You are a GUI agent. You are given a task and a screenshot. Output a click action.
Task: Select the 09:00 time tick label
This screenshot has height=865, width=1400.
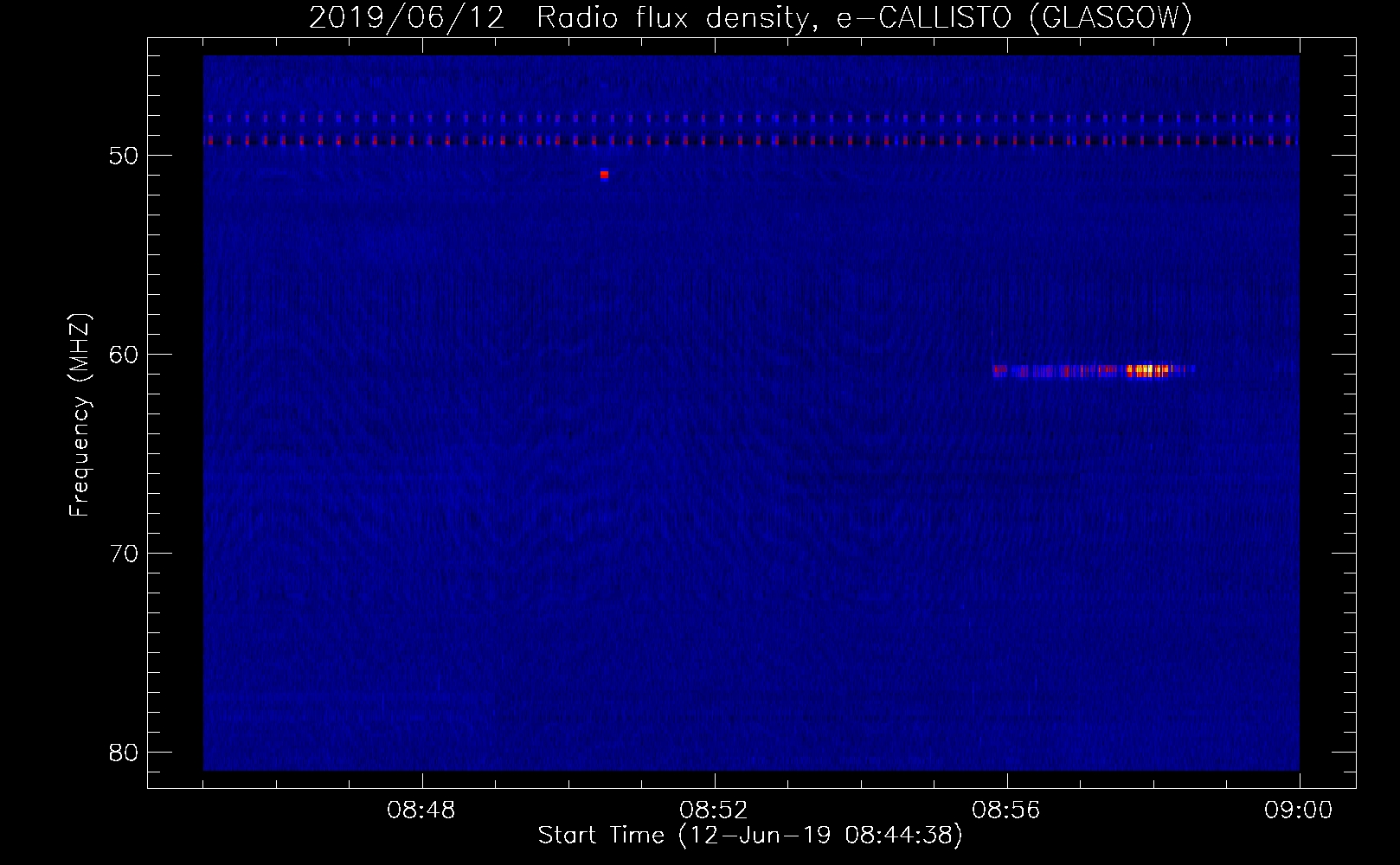pos(1299,811)
